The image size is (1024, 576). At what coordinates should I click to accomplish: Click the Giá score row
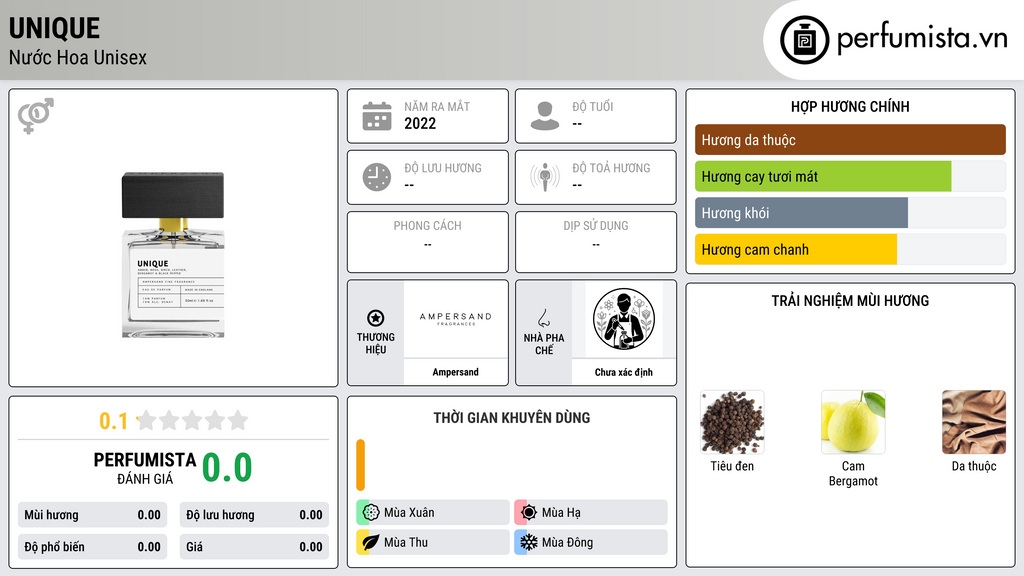tap(254, 547)
